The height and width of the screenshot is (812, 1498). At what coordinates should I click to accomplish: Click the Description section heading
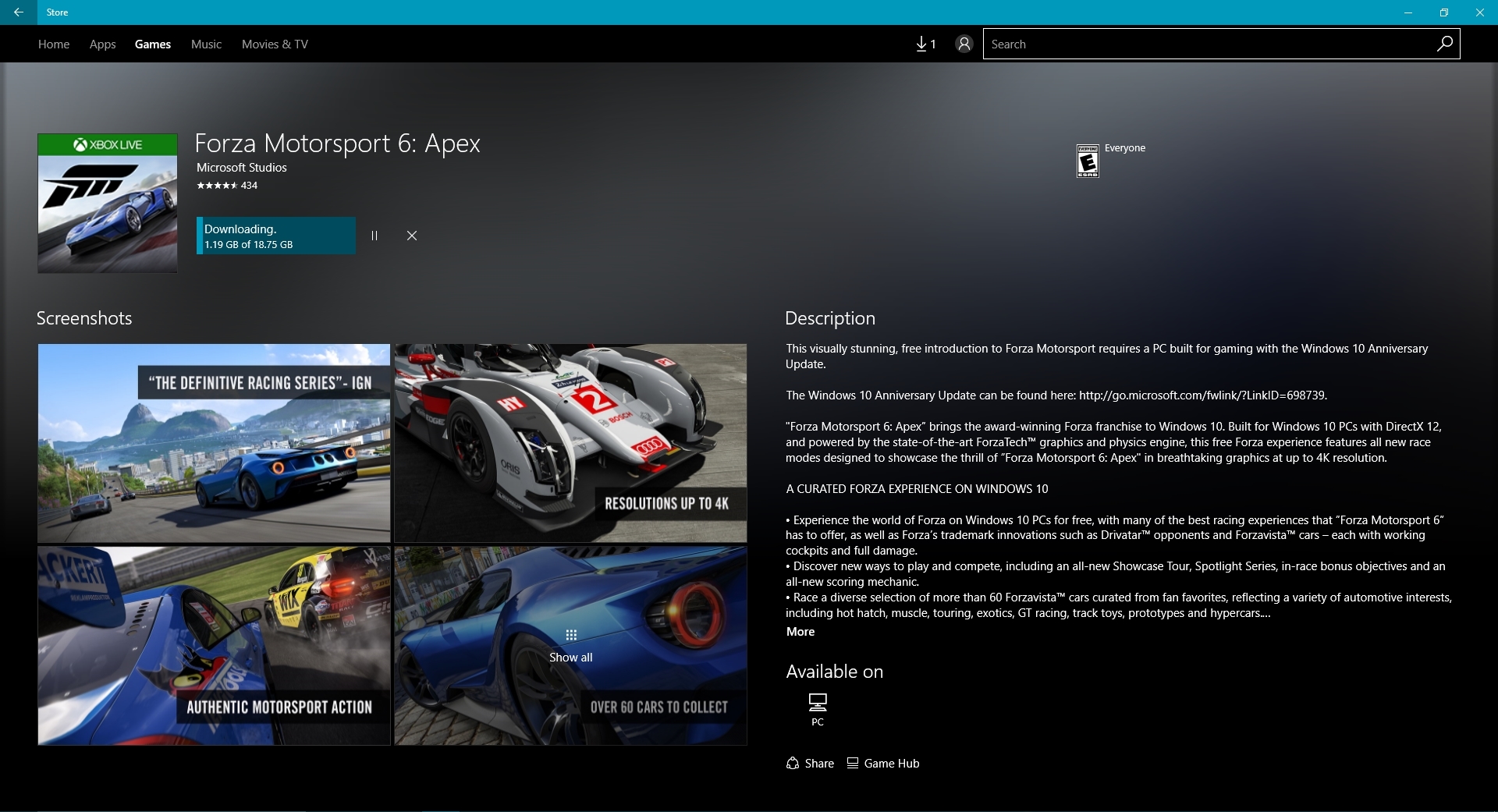tap(830, 318)
